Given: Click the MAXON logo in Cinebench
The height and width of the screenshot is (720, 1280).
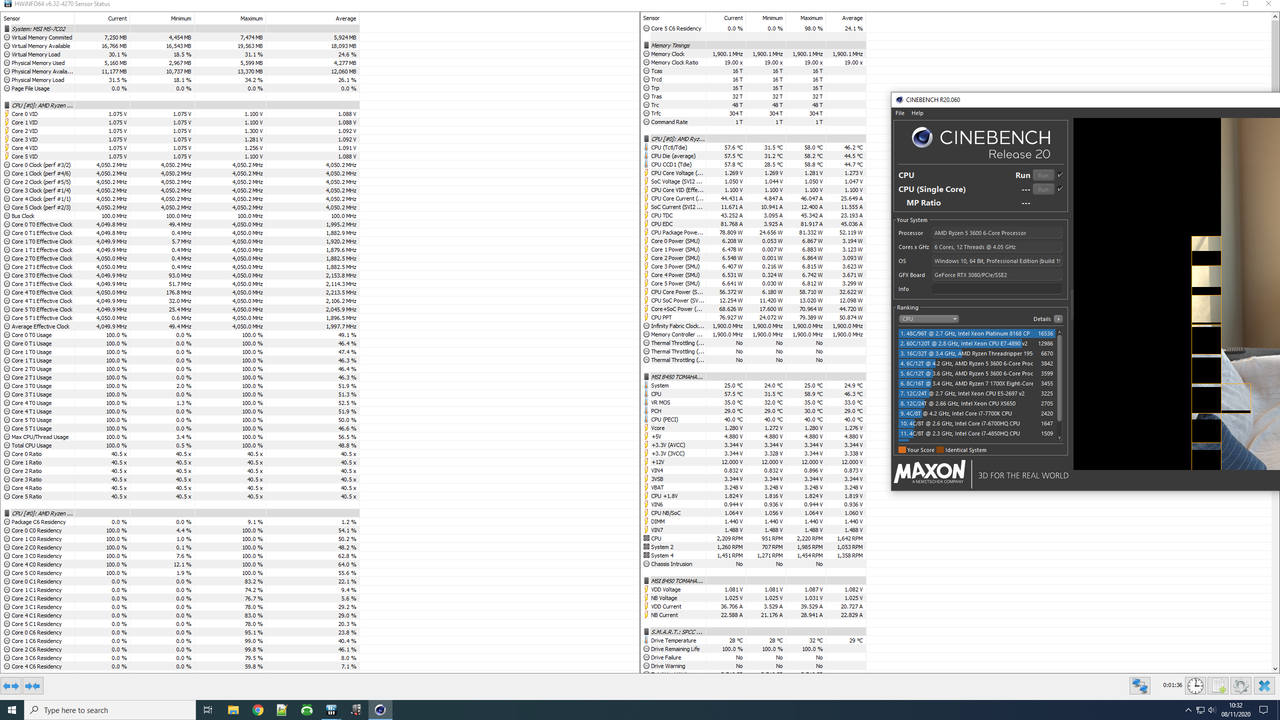Looking at the screenshot, I should pos(930,472).
